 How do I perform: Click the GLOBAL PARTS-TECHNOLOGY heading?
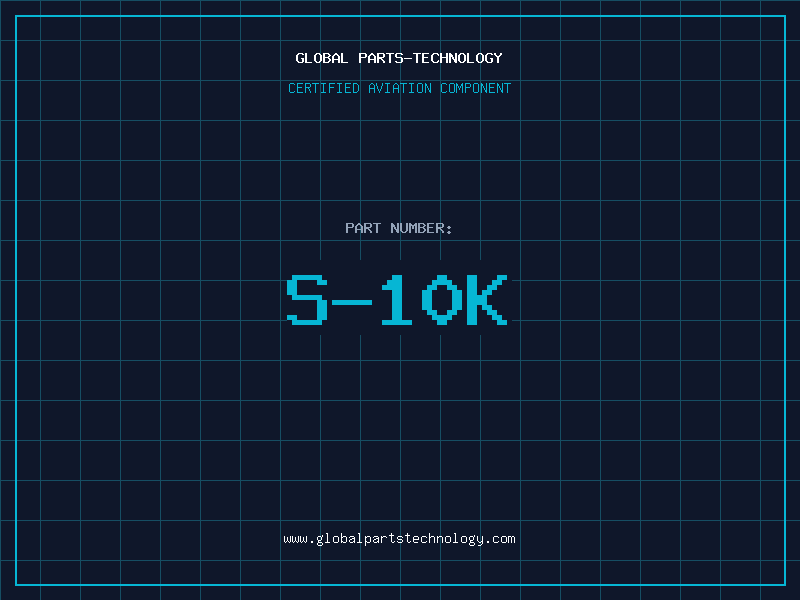399,58
